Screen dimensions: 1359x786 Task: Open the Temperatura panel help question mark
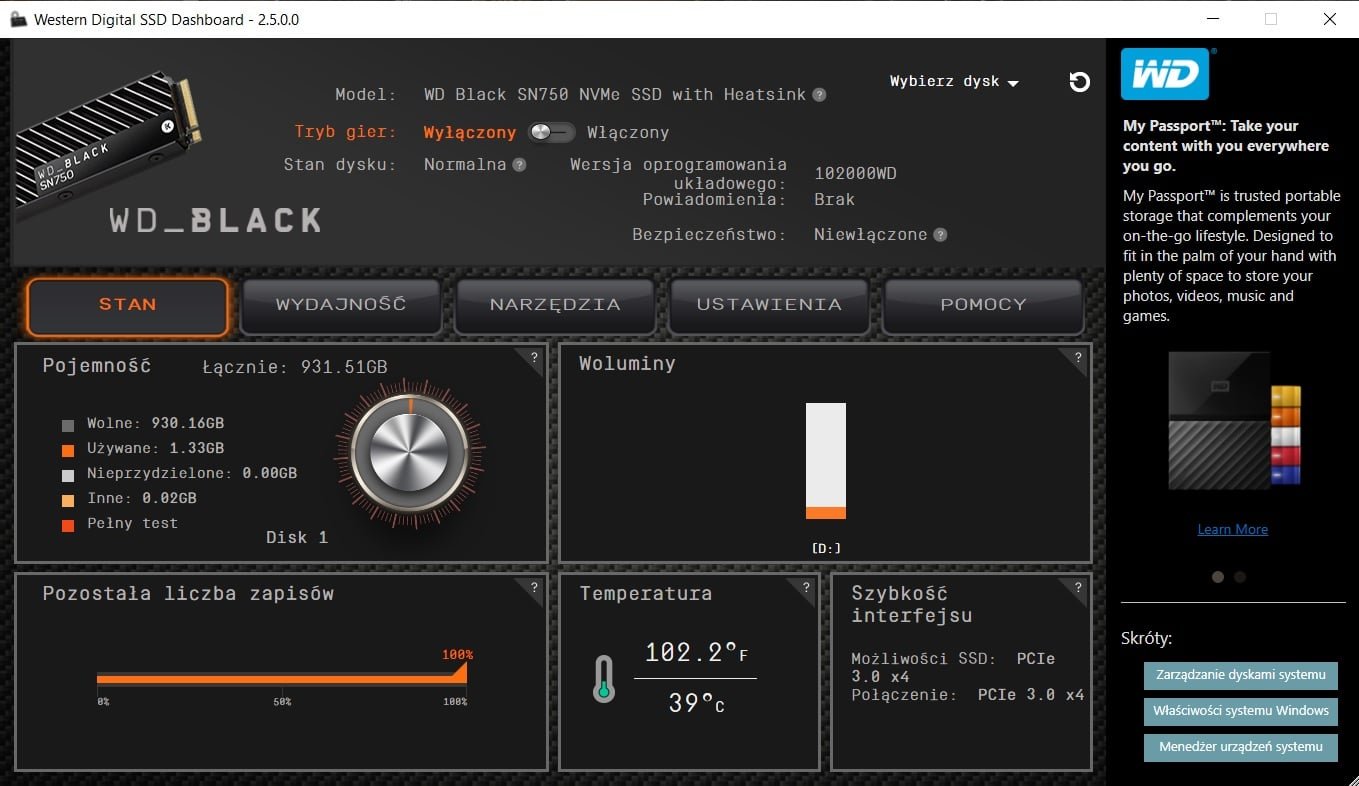[806, 587]
